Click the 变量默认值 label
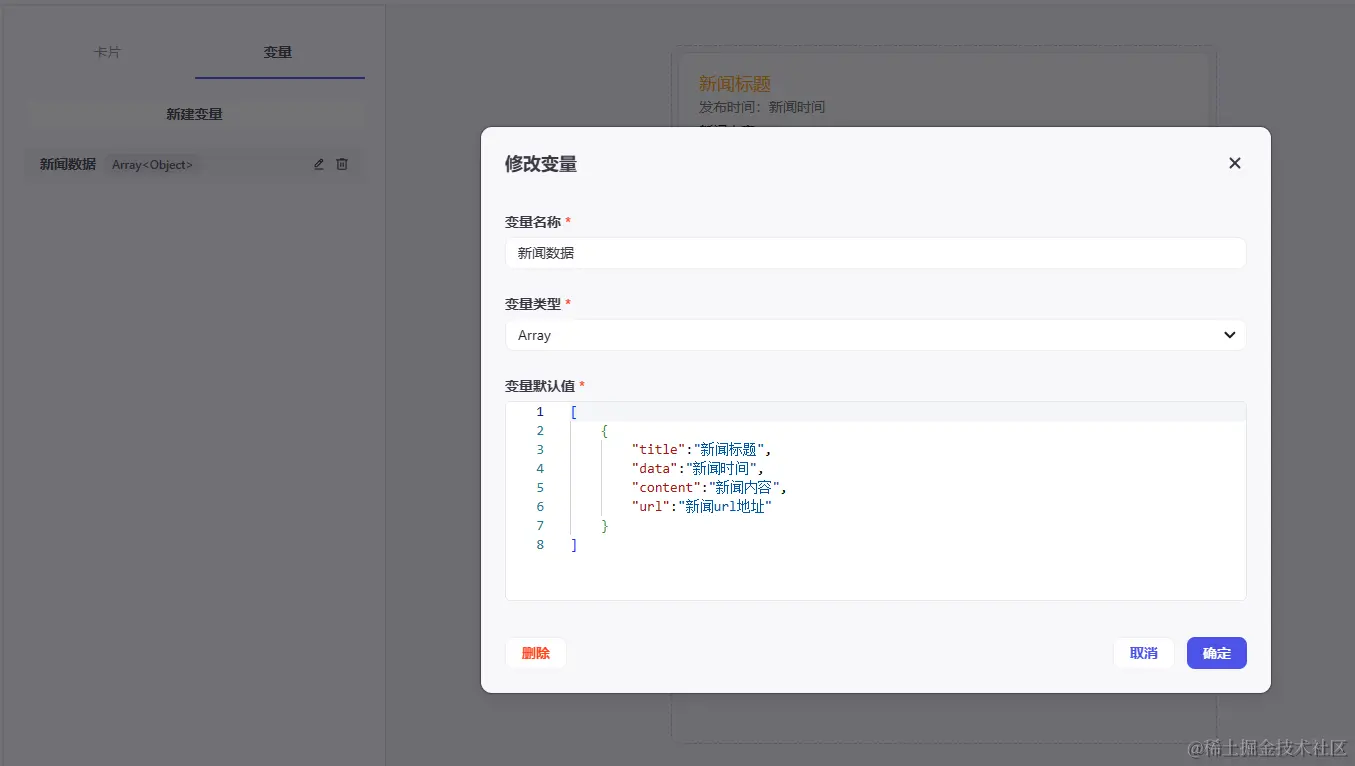This screenshot has height=766, width=1355. 540,385
